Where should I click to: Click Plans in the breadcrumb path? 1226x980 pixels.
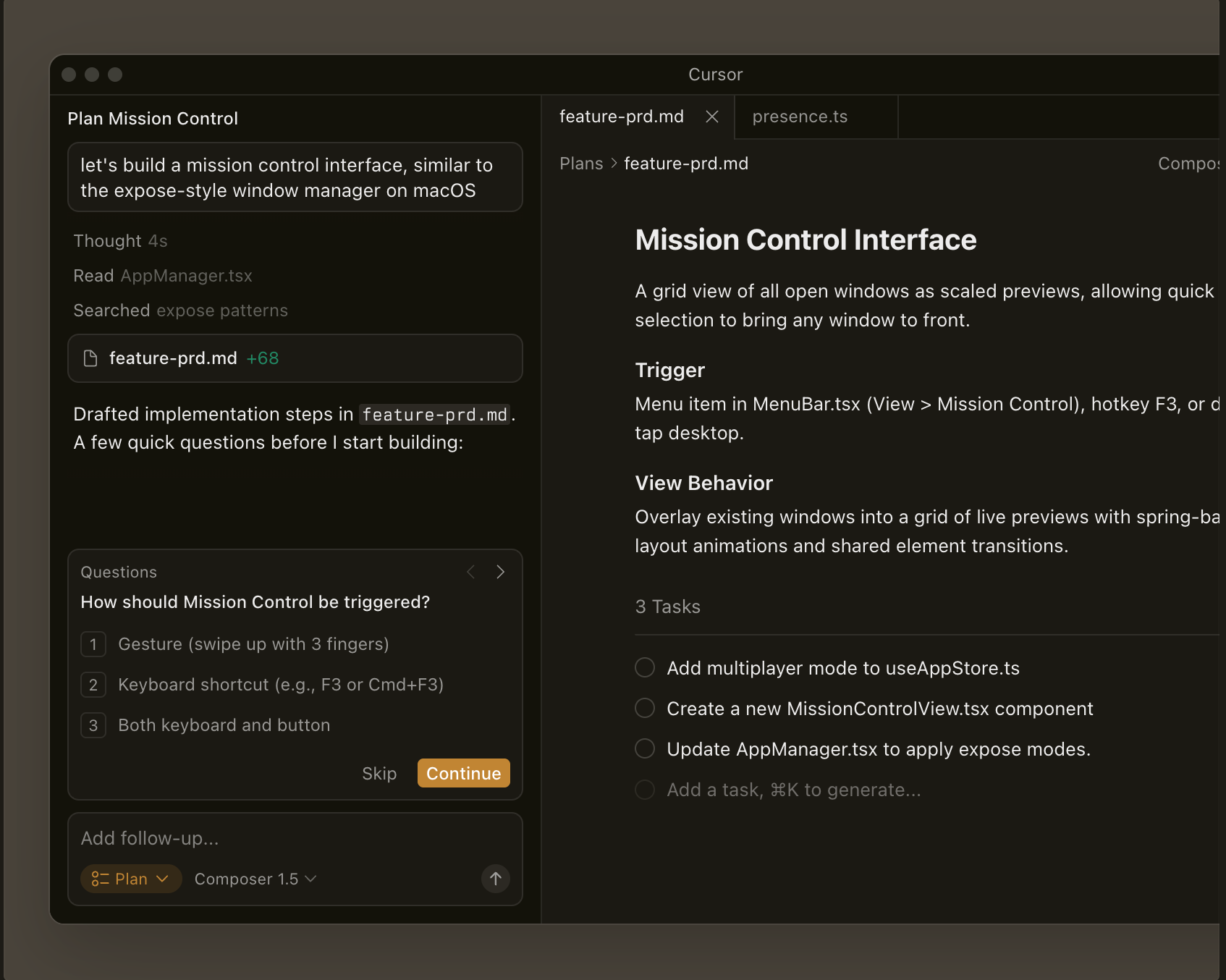click(x=580, y=164)
